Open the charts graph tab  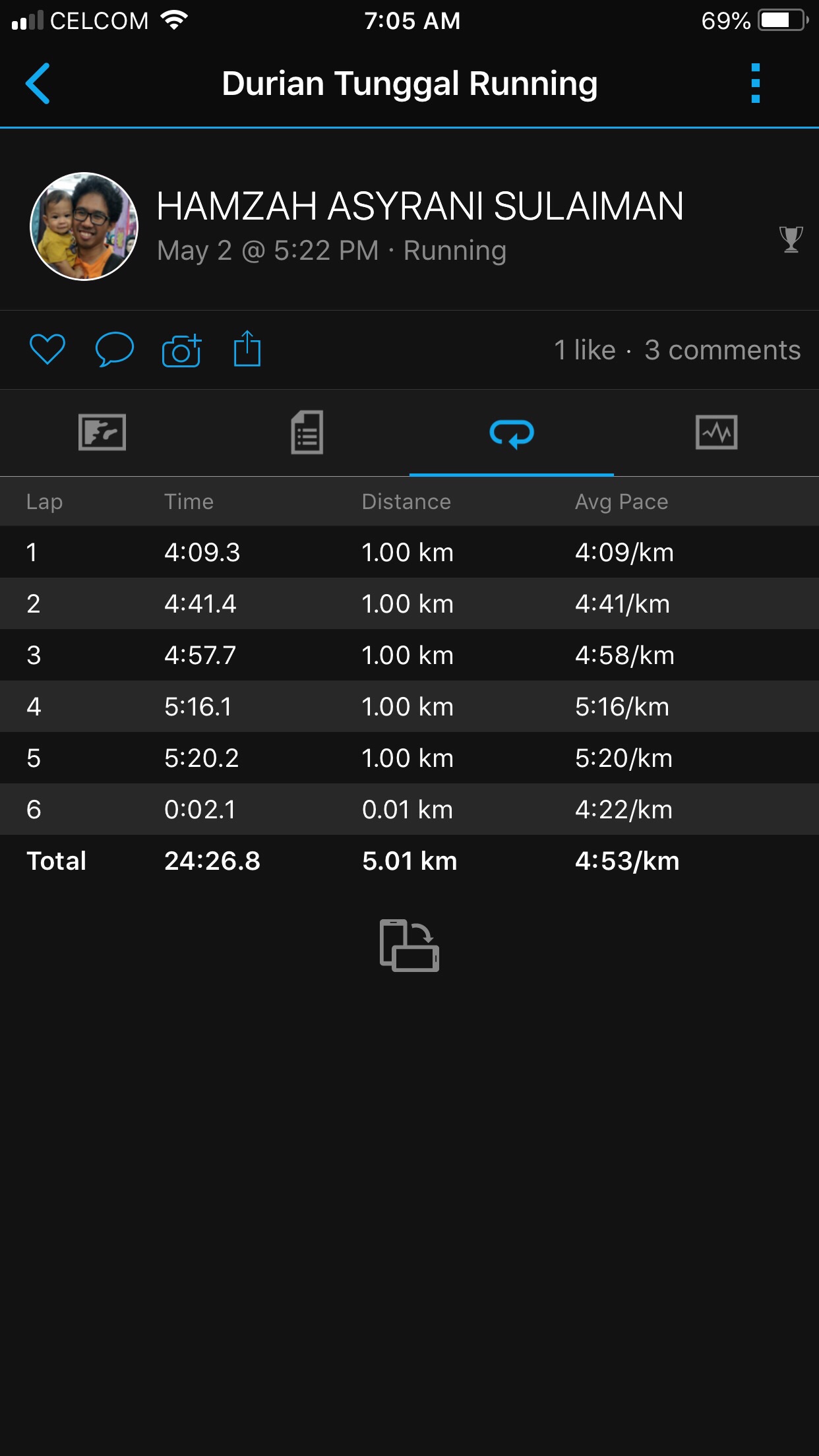[716, 433]
